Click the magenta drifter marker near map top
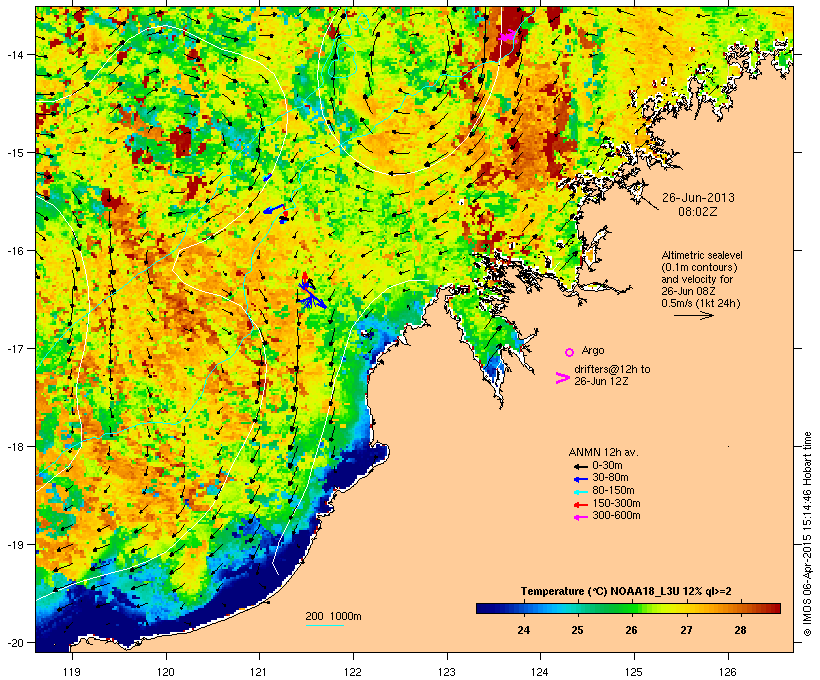The width and height of the screenshot is (820, 680). tap(506, 36)
